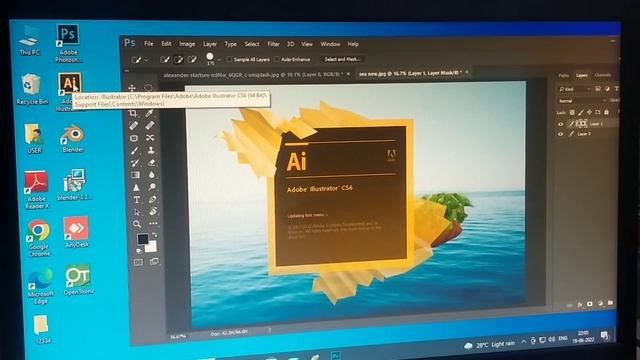Switch to the Paths tab
Viewport: 640px width, 360px height.
[564, 76]
